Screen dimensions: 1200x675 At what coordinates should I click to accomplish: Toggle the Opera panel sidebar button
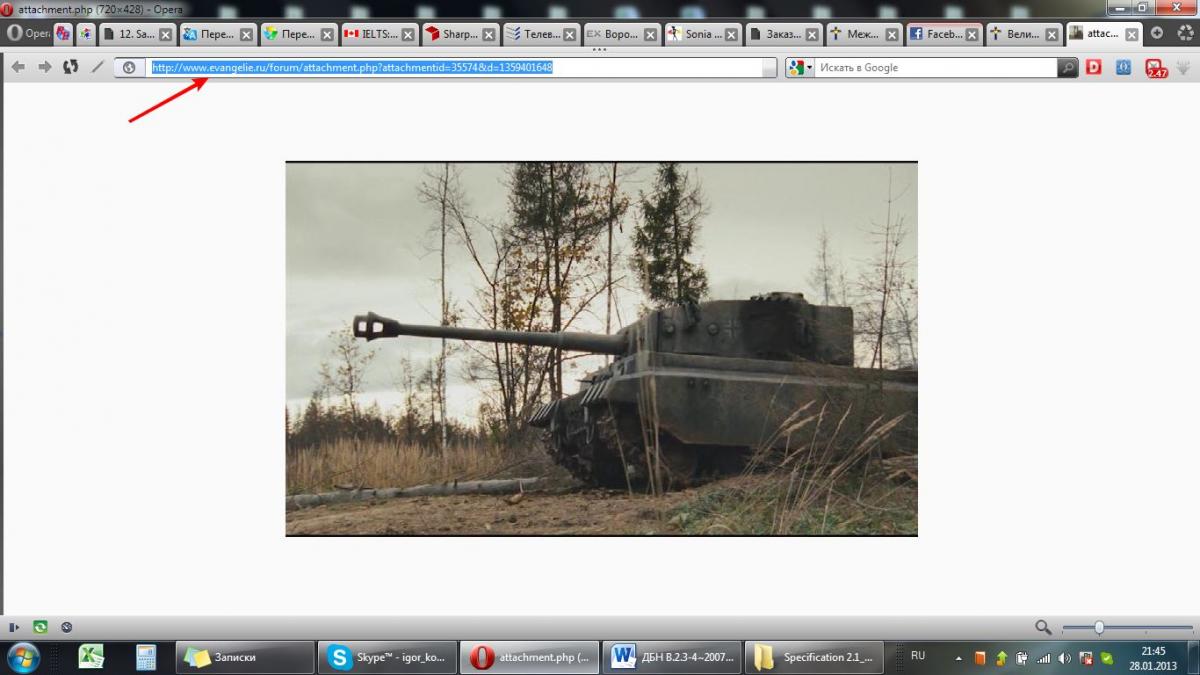(x=14, y=627)
